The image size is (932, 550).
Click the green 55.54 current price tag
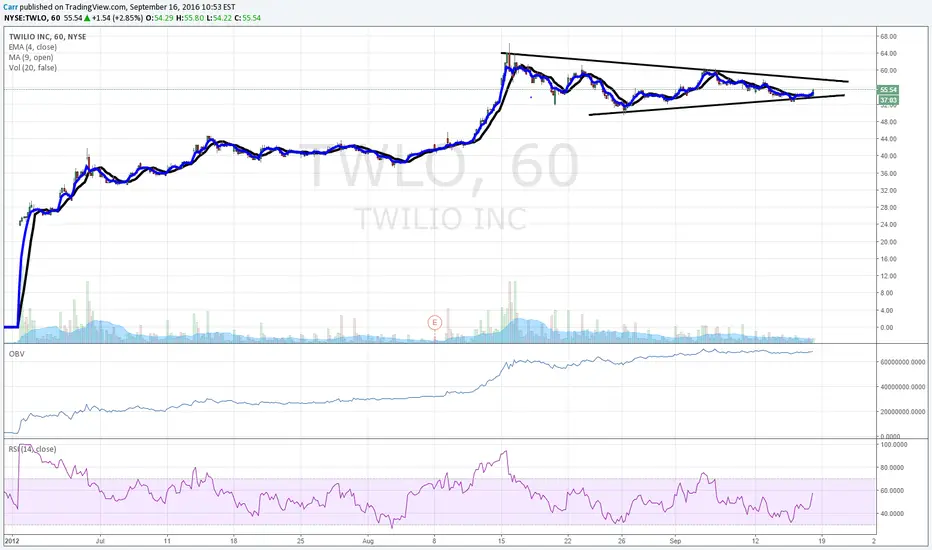point(888,90)
